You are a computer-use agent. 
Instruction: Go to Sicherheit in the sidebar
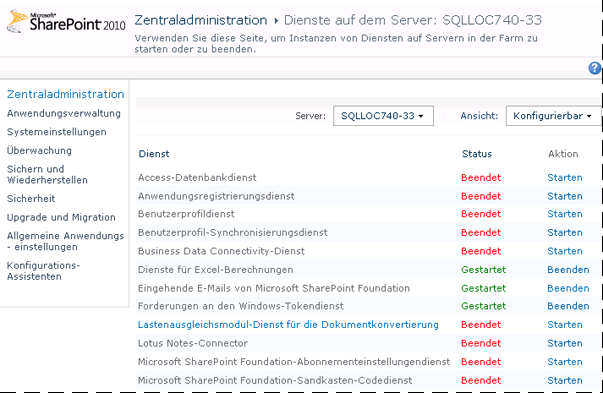[x=31, y=199]
